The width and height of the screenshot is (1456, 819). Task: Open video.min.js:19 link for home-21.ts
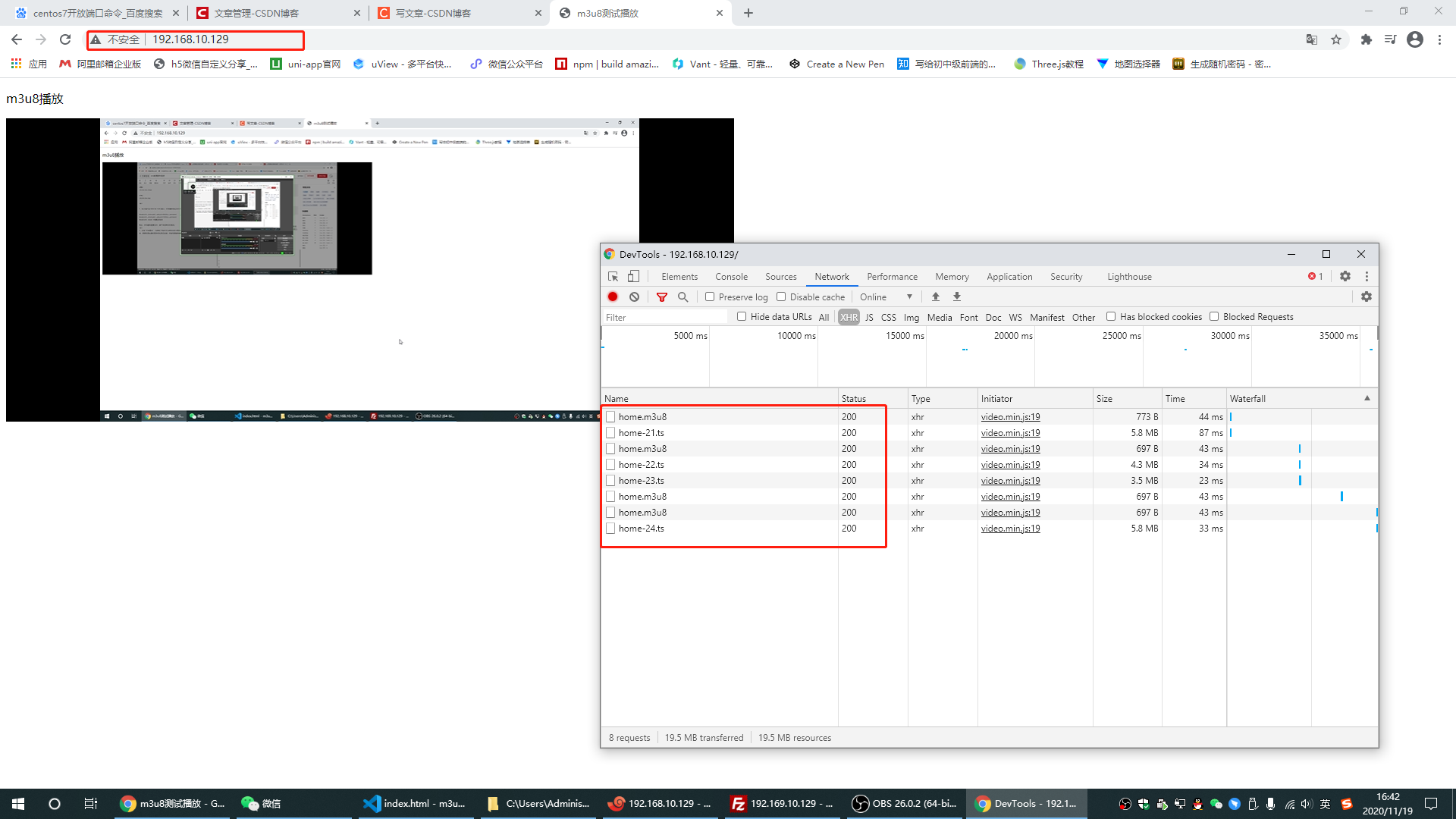pos(1010,432)
